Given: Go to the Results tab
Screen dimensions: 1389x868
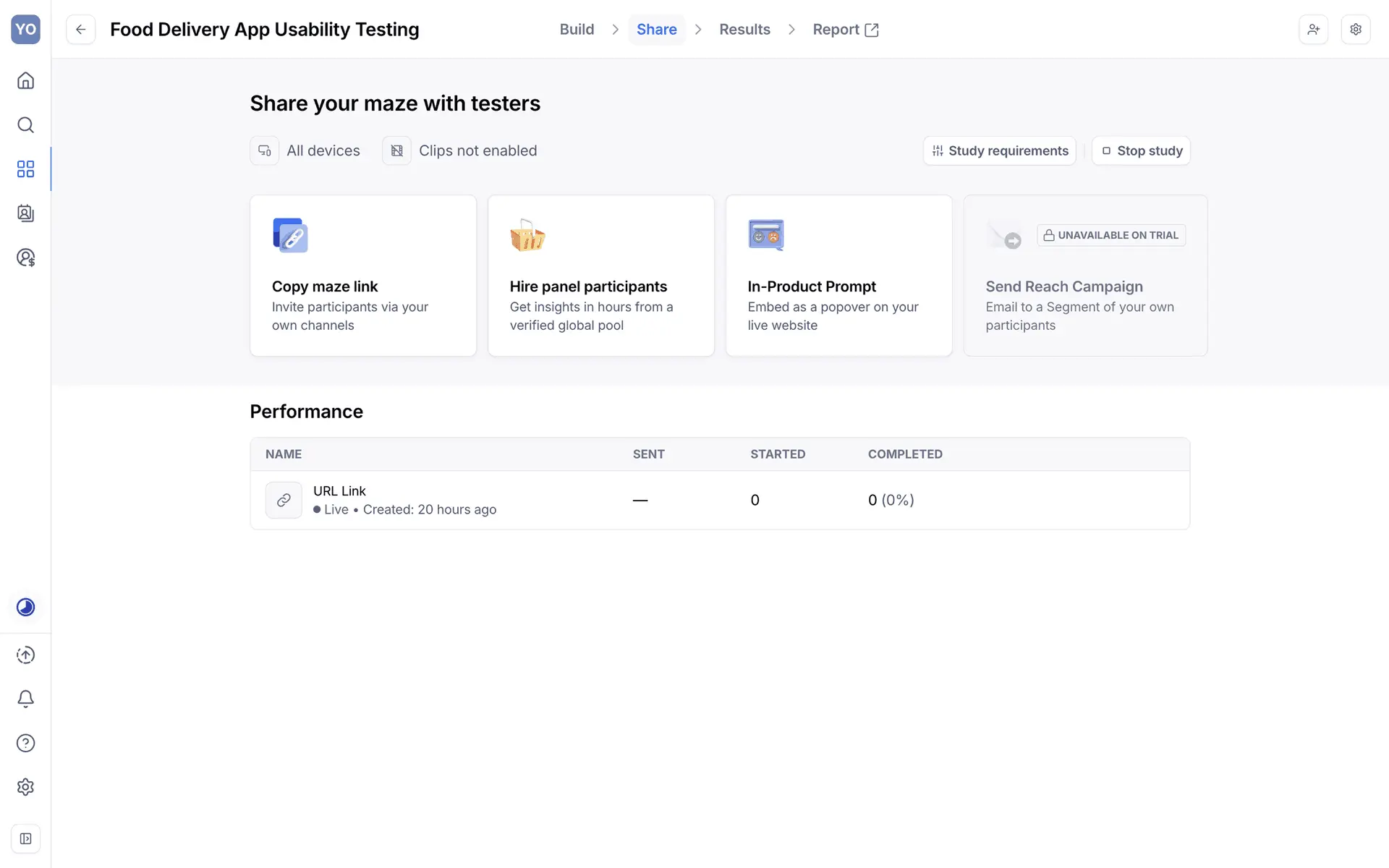Looking at the screenshot, I should [x=744, y=30].
